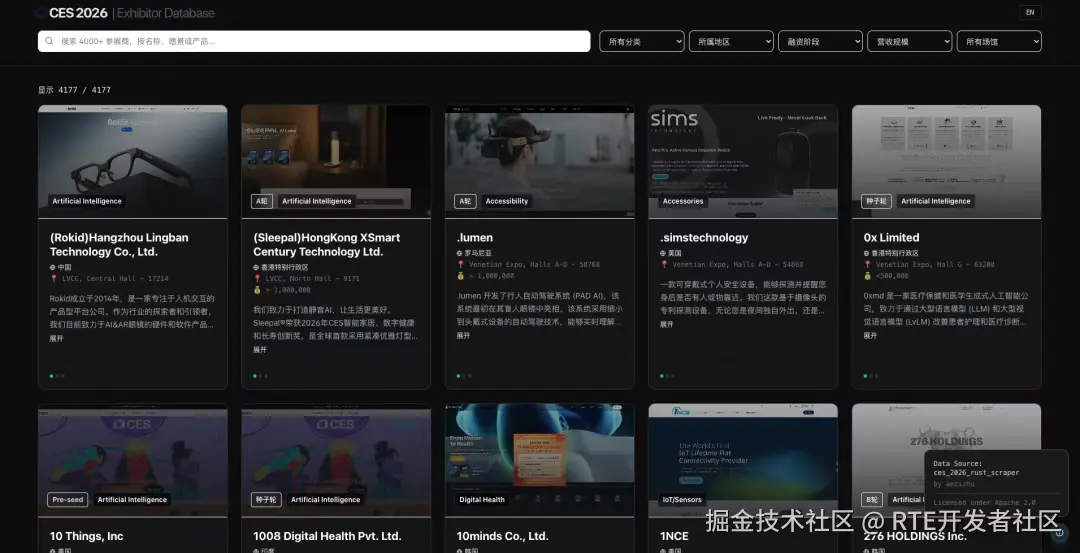Click the globe icon beside 罗马尼亚
1080x553 pixels.
(459, 253)
